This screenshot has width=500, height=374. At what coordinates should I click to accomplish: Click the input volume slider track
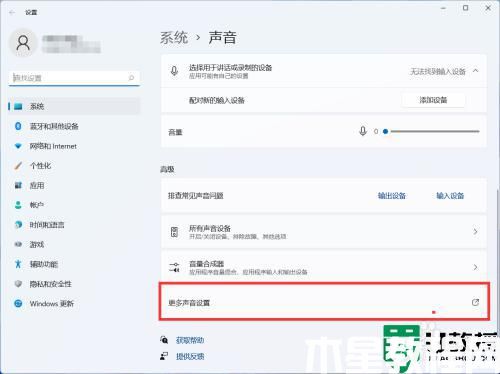(432, 131)
